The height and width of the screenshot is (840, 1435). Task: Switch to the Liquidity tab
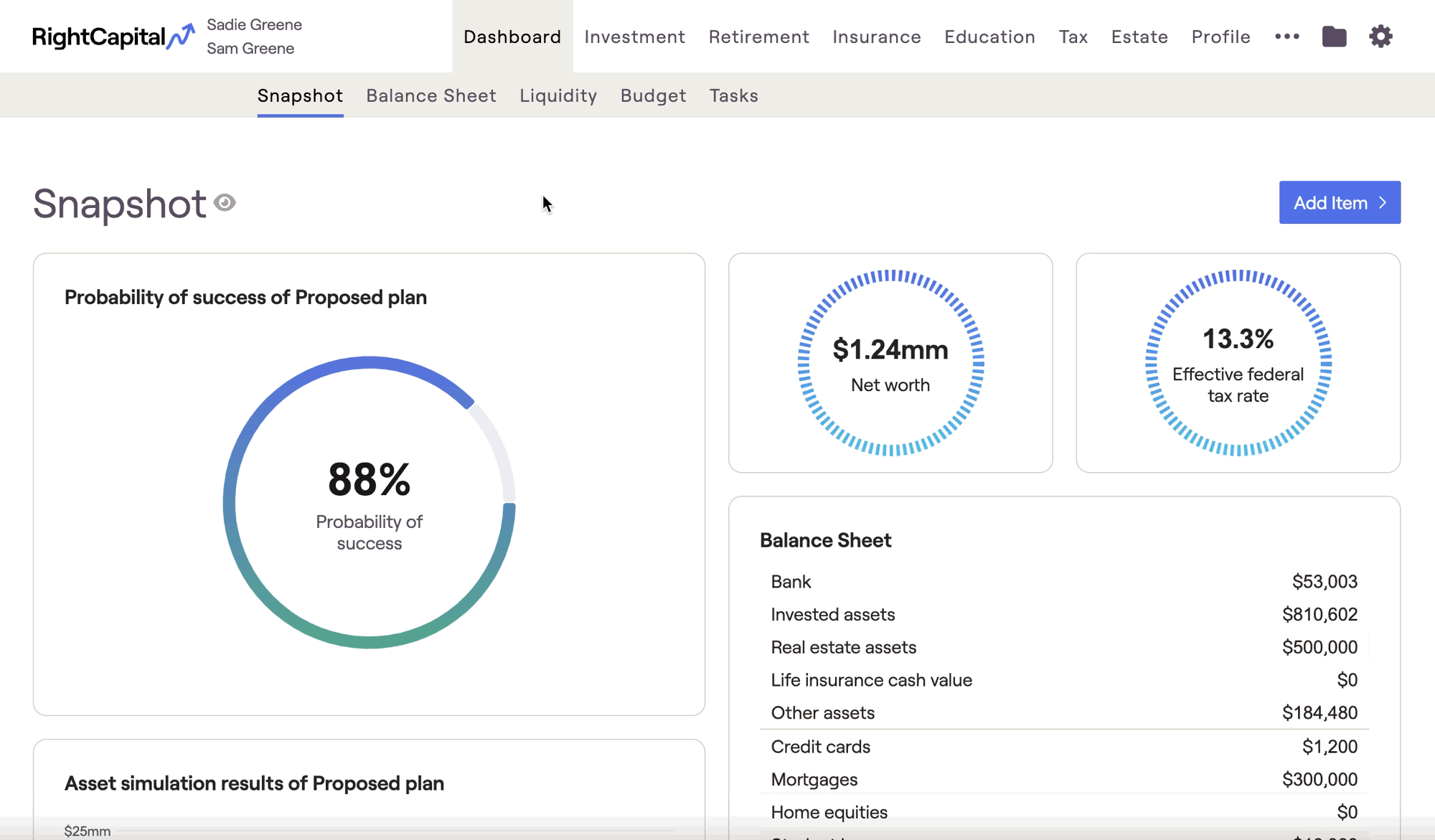pos(557,95)
